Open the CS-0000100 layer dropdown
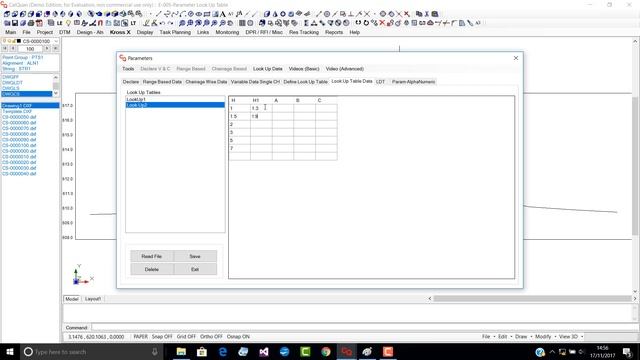The width and height of the screenshot is (640, 360). 56,41
